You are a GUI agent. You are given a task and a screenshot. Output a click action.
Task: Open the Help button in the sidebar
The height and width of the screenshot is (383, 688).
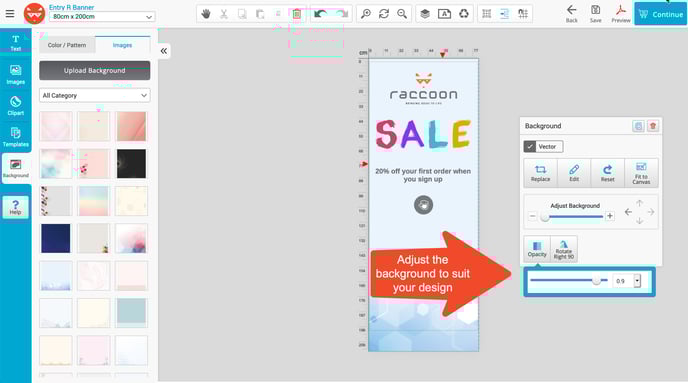[15, 207]
